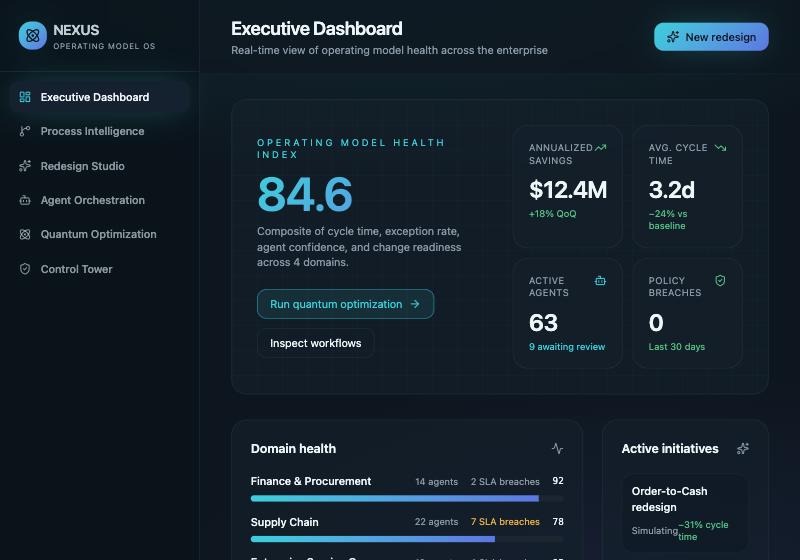
Task: Click the Active initiatives heading
Action: coord(670,448)
